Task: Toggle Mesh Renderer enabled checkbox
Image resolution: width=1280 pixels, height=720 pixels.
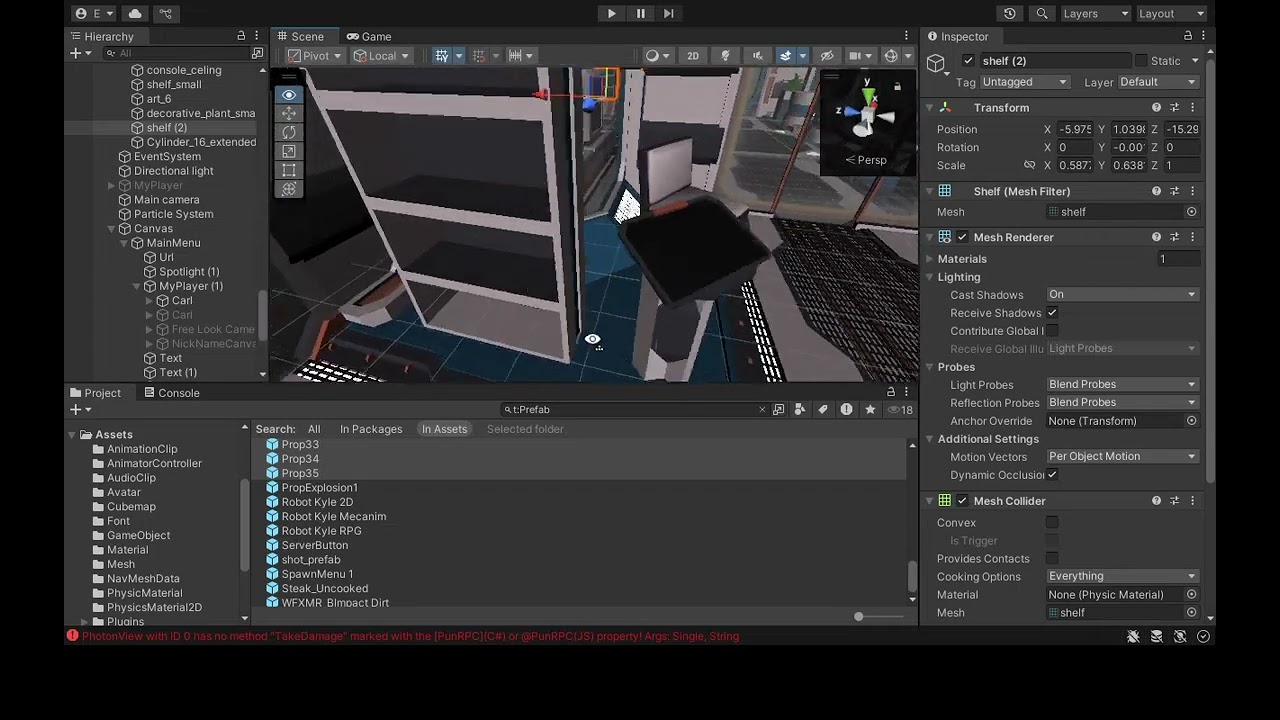Action: [962, 237]
